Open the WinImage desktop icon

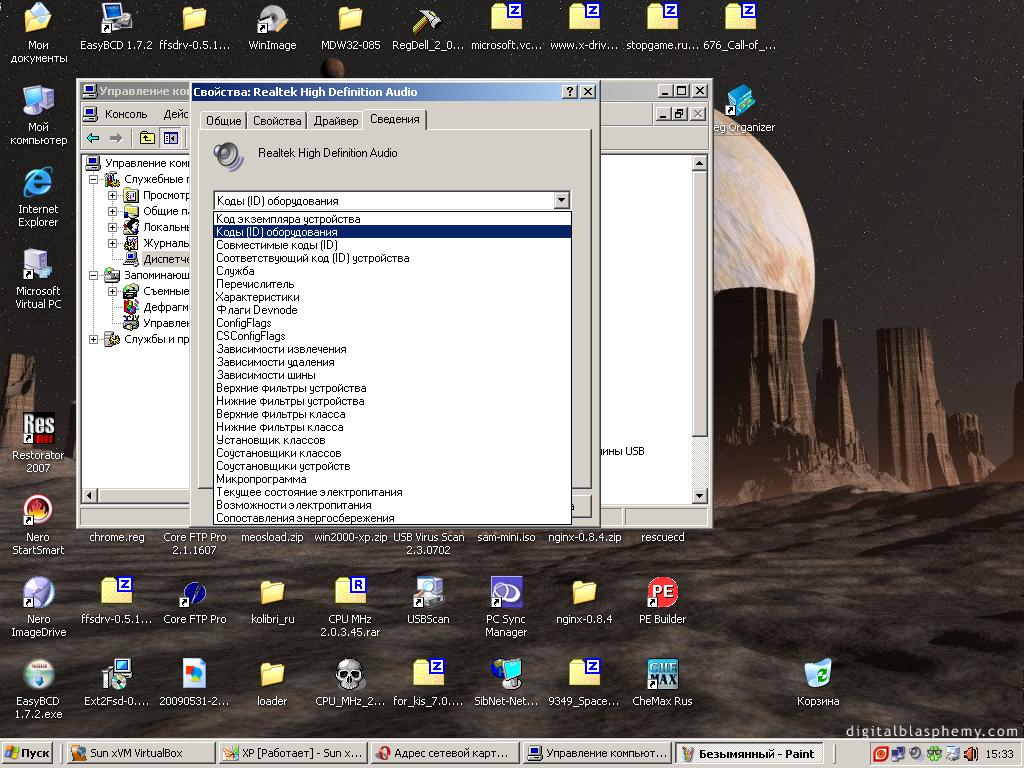pyautogui.click(x=272, y=20)
